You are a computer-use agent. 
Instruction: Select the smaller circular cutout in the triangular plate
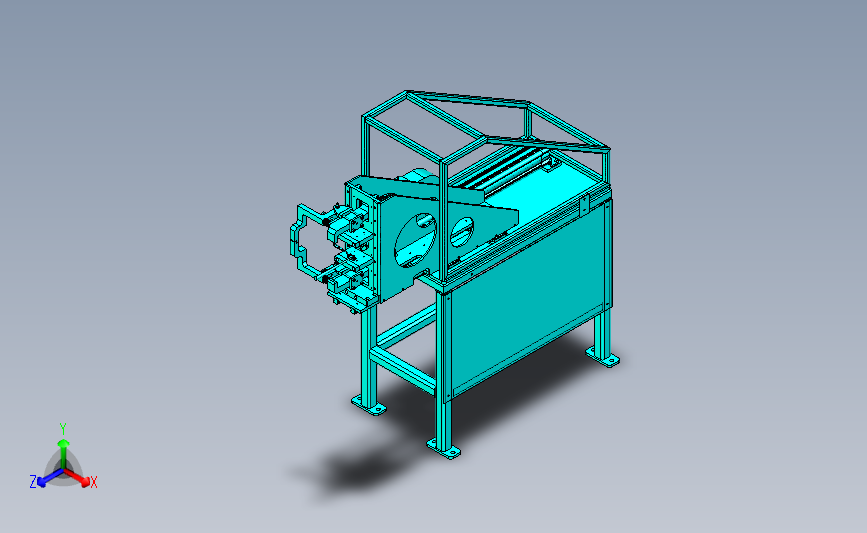[x=461, y=232]
